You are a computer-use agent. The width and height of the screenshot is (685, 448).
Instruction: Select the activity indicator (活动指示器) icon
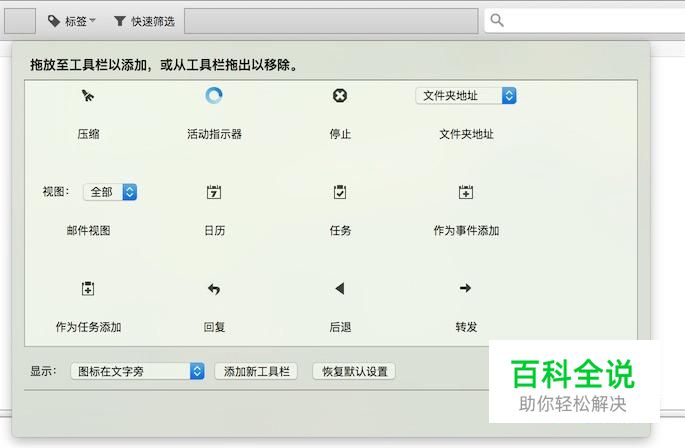click(214, 95)
